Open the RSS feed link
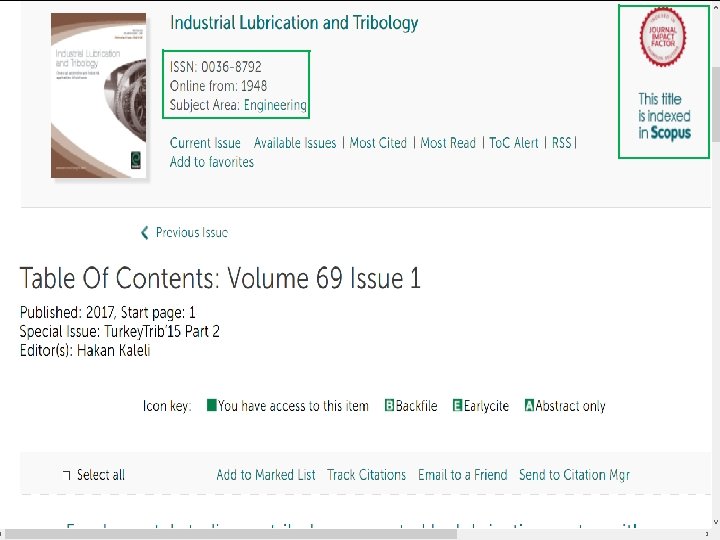This screenshot has width=720, height=540. [x=561, y=143]
